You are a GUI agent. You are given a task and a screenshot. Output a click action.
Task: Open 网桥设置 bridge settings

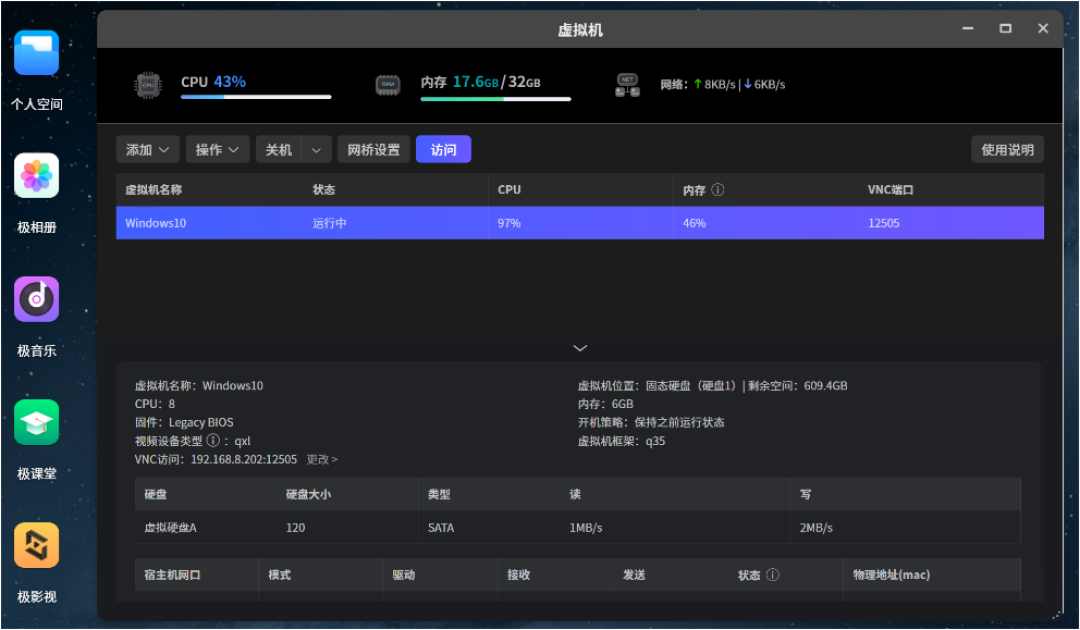373,149
